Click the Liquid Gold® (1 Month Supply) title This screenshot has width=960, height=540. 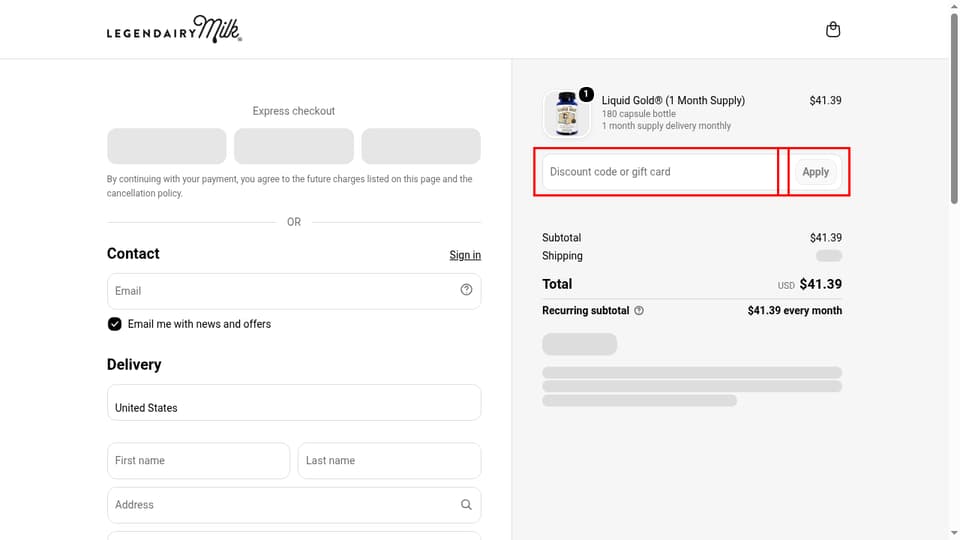click(x=673, y=100)
